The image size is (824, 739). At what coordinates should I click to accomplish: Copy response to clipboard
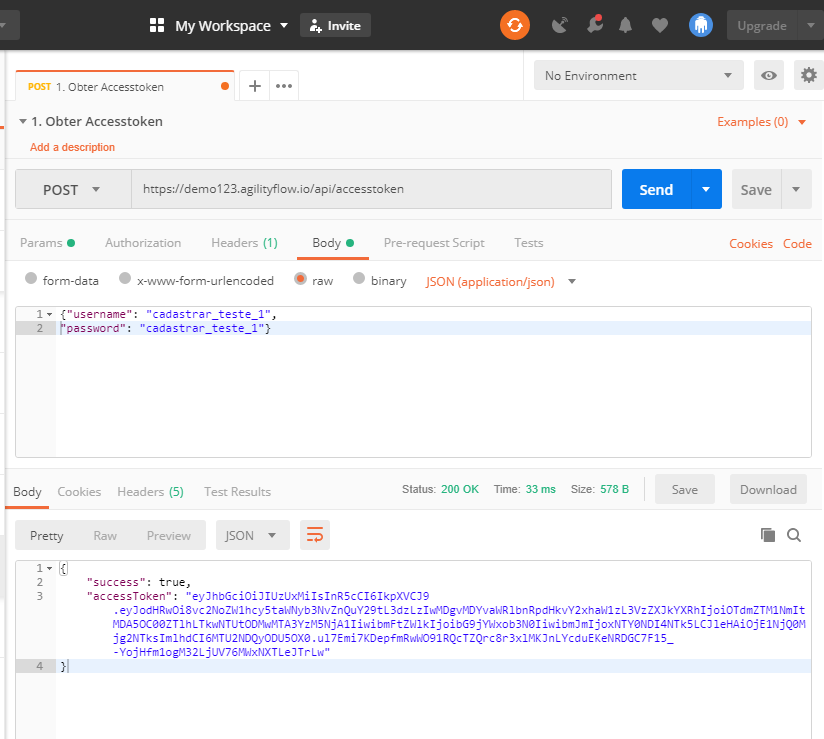click(768, 535)
